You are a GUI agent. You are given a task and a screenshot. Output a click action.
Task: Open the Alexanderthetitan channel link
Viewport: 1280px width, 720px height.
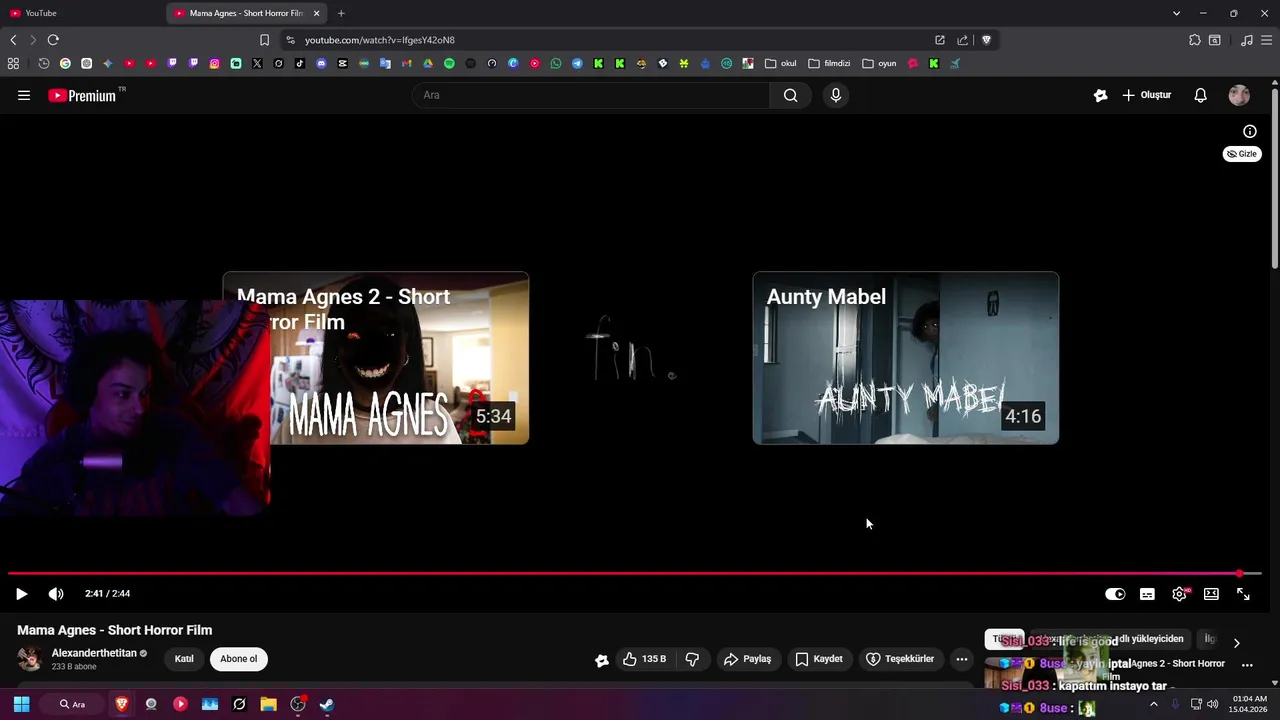(x=94, y=653)
